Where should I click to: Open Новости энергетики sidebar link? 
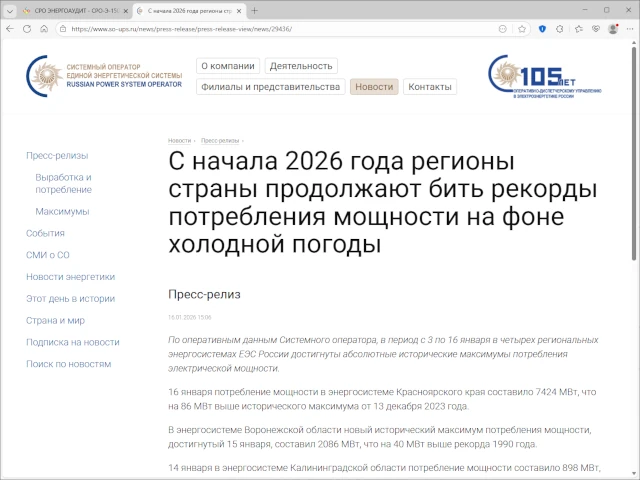point(71,277)
